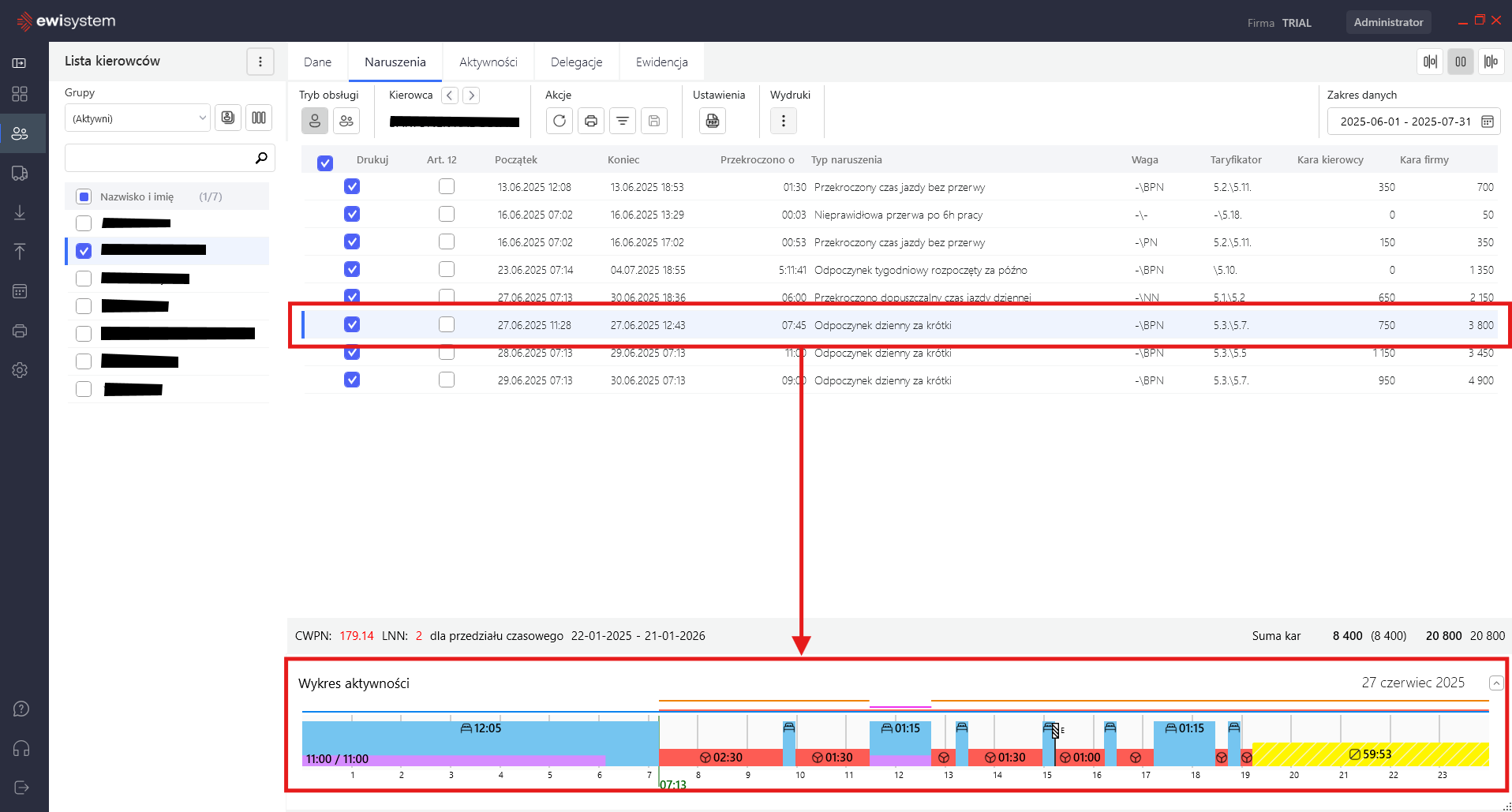Check Art. 12 box for 13.06.2025 12:08 row

447,186
